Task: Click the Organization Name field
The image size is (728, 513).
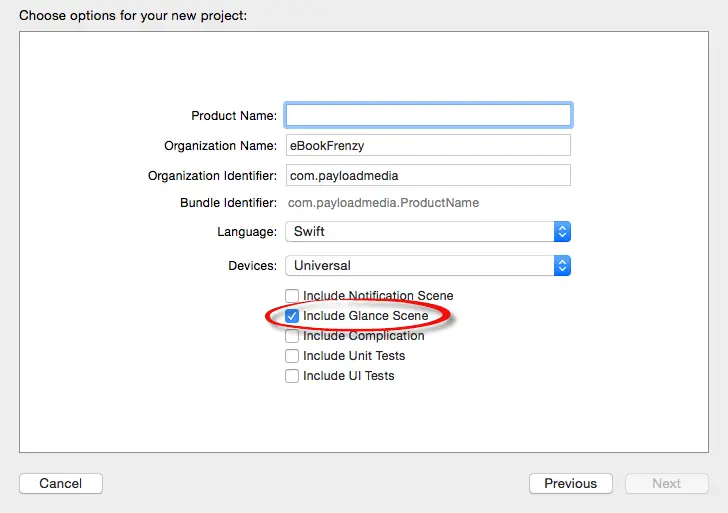Action: pyautogui.click(x=428, y=145)
